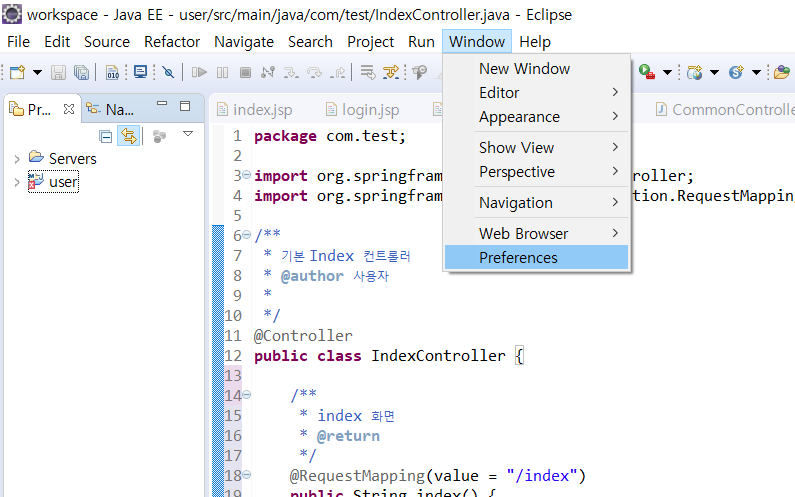Viewport: 795px width, 497px height.
Task: Click the grey signpost toolbar icon
Action: [420, 73]
